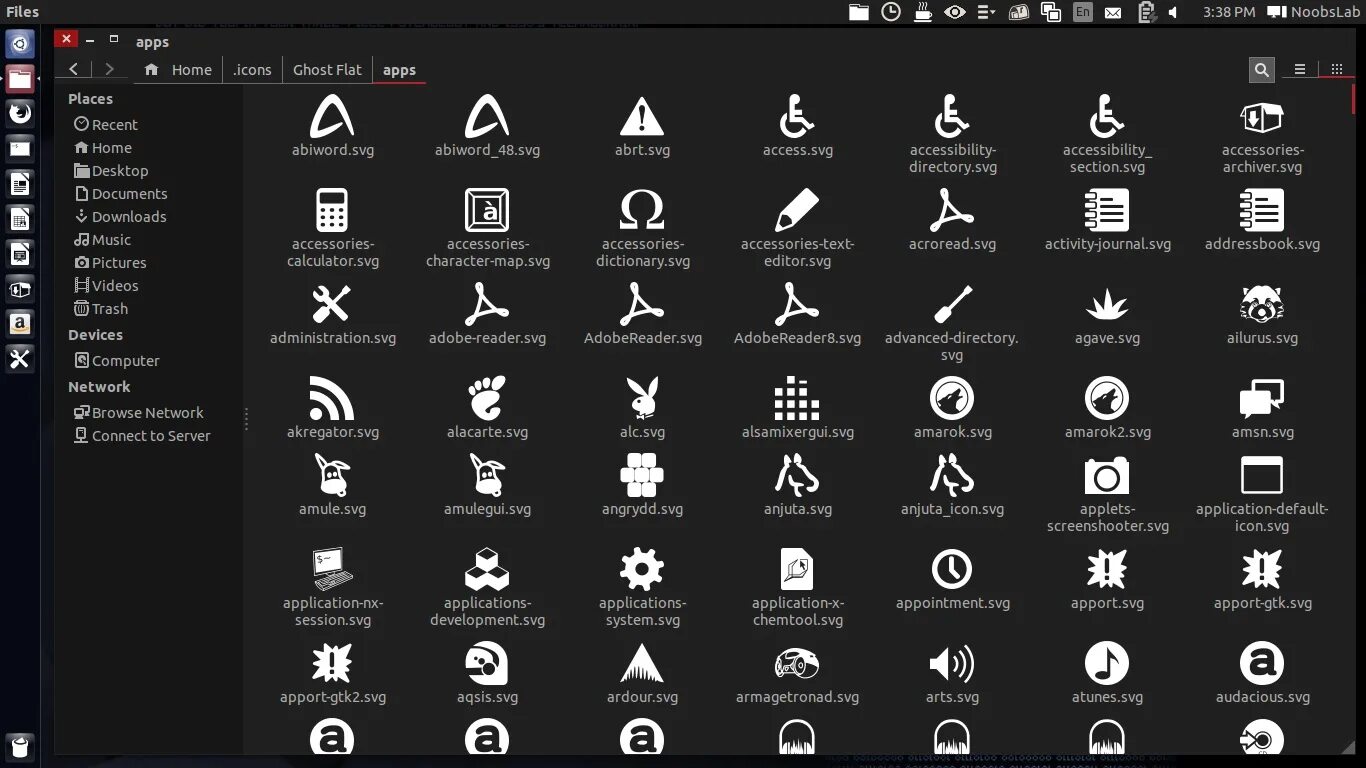Select the audacious.svg icon
Screen dimensions: 1366x768
click(1262, 664)
